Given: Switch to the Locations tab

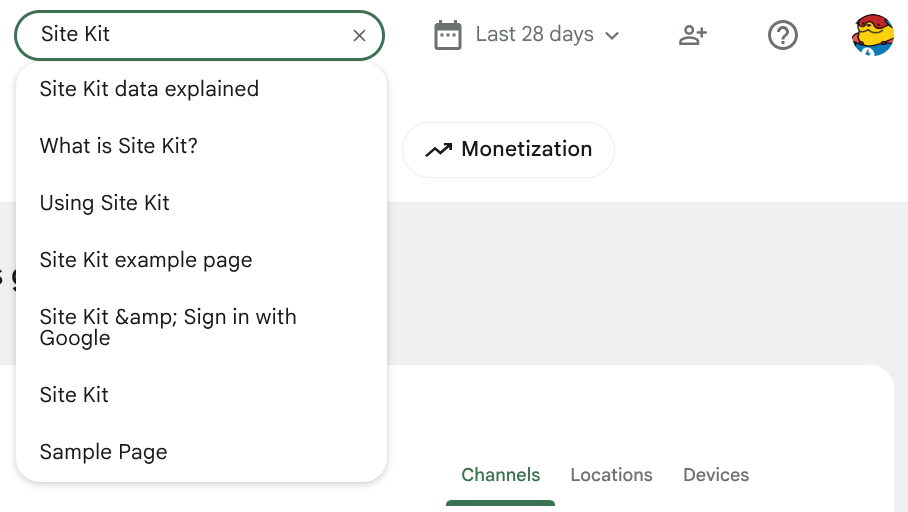Looking at the screenshot, I should 611,475.
